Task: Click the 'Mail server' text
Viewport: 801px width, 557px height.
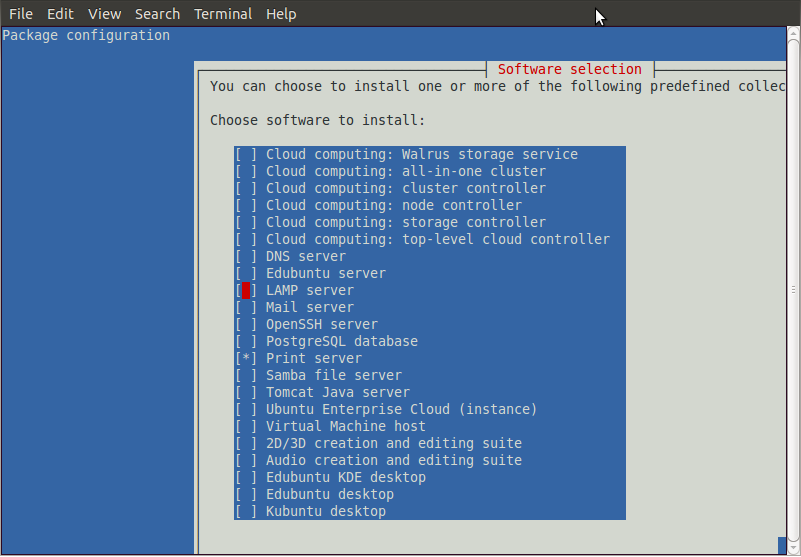Action: [310, 307]
